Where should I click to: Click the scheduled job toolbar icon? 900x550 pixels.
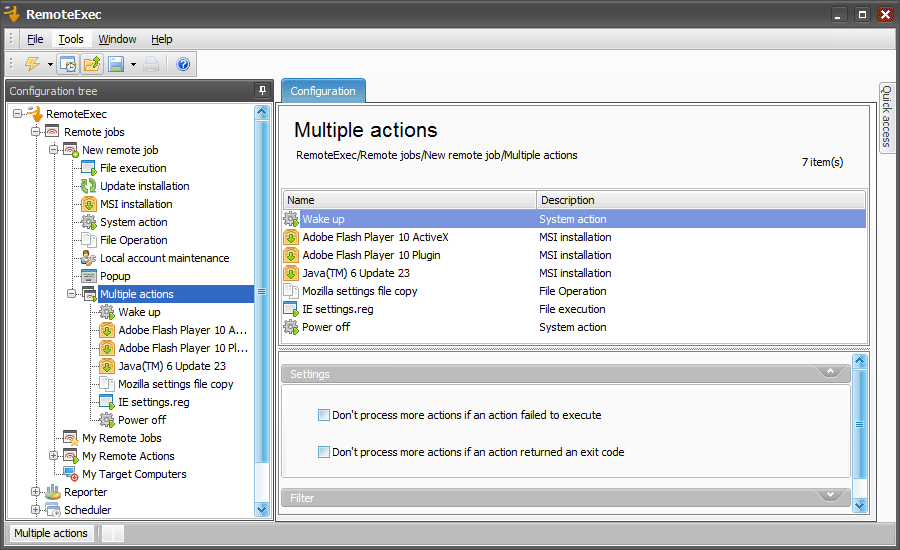[68, 64]
